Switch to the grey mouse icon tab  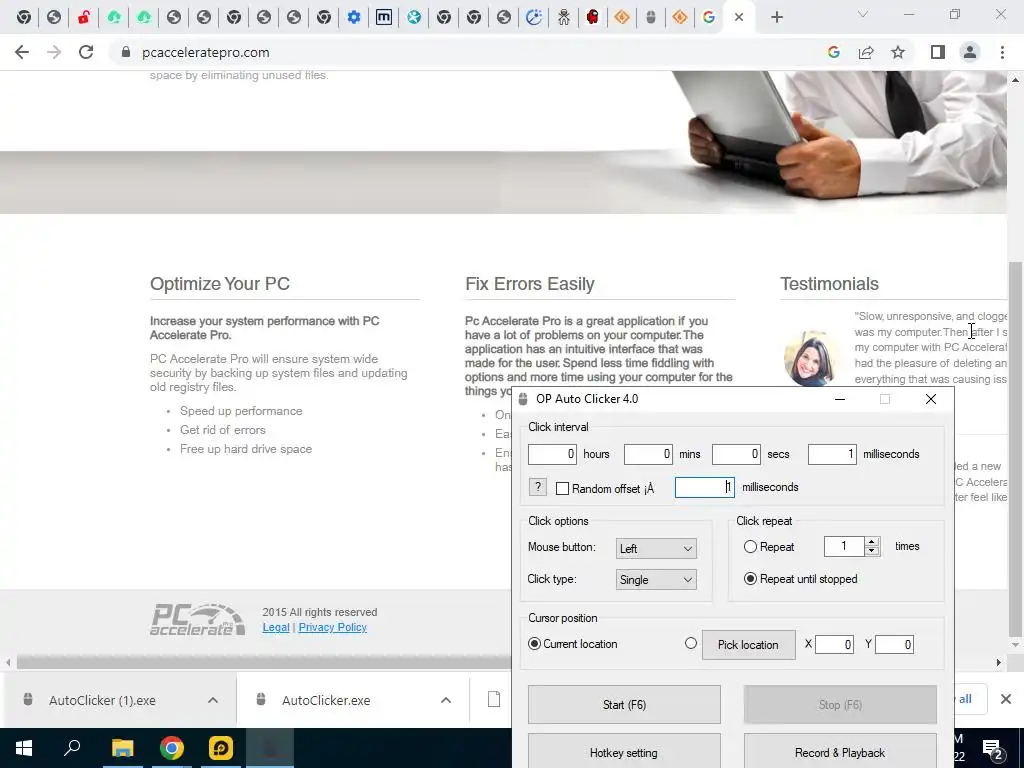point(650,18)
